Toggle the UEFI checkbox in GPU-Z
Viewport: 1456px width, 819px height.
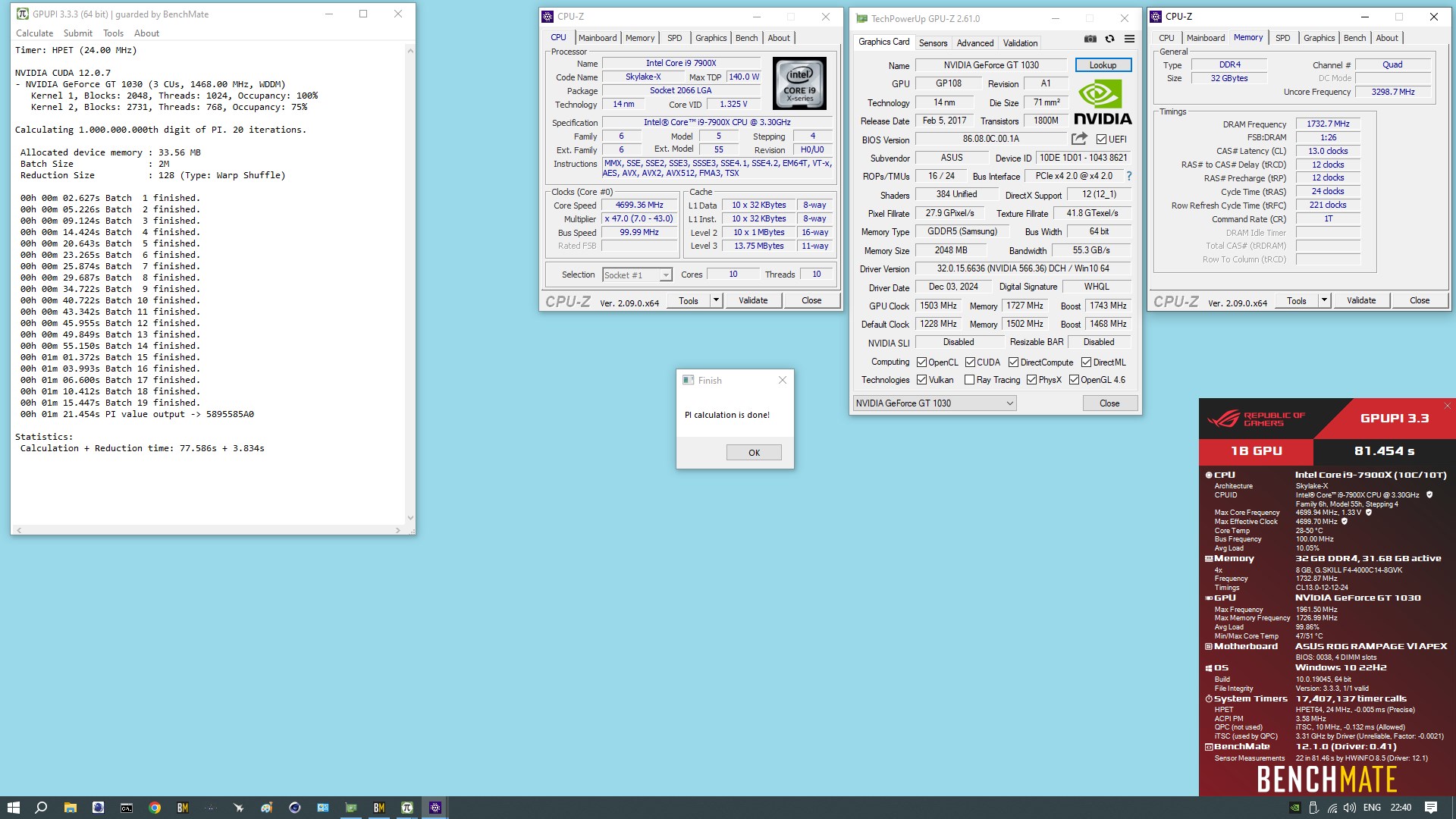(x=1101, y=140)
